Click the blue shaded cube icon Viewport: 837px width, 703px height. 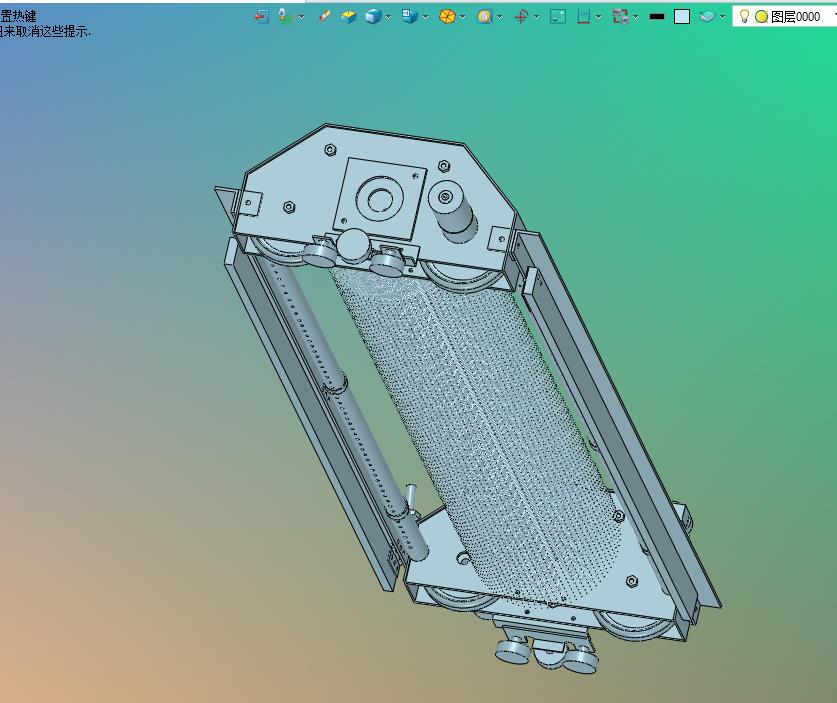tap(373, 17)
